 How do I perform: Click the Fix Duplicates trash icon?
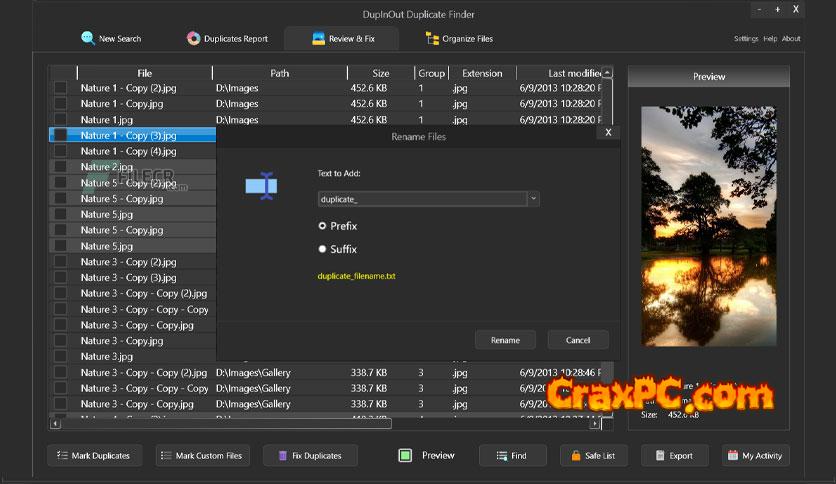coord(281,455)
